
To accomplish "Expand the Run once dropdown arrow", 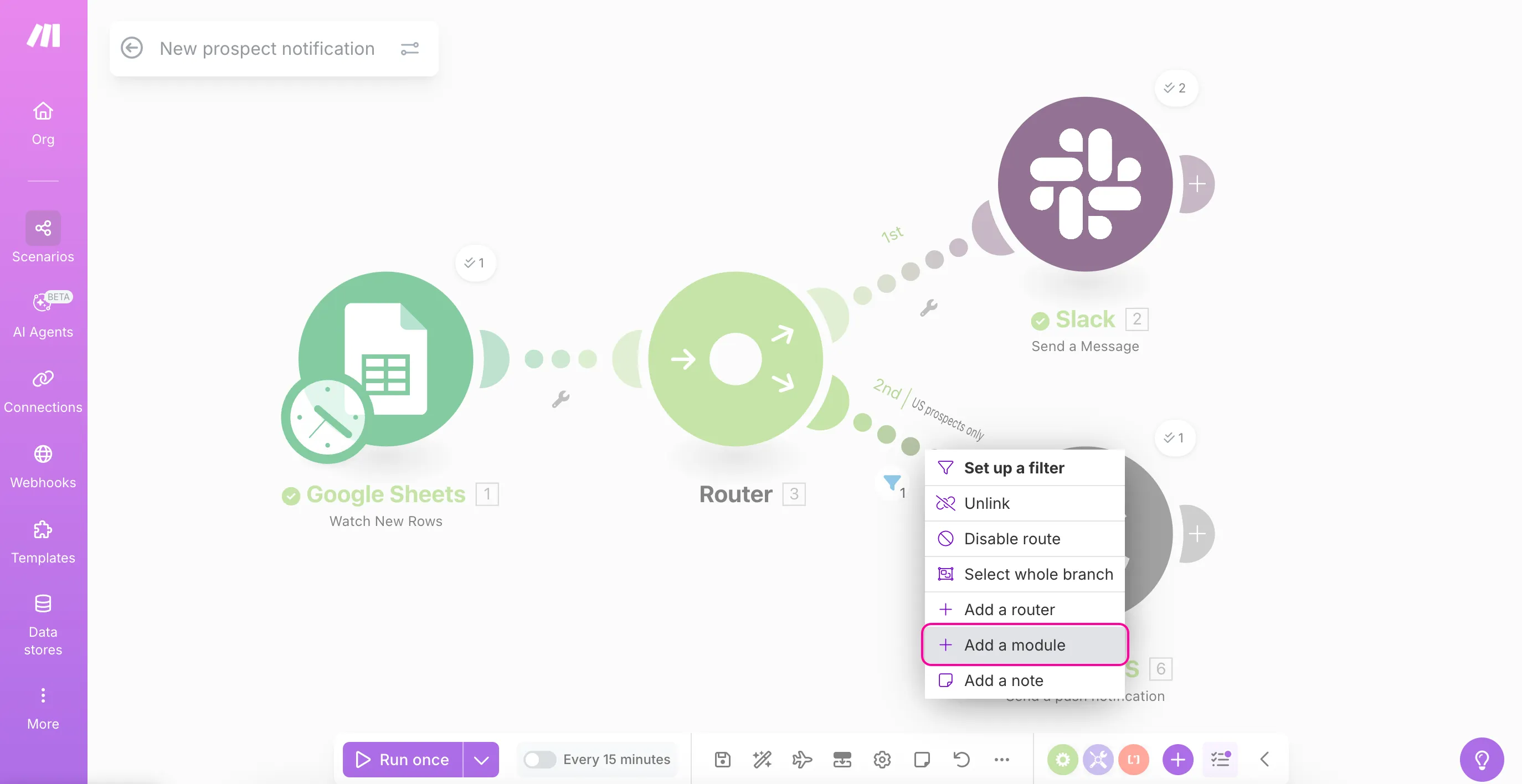I will 481,760.
